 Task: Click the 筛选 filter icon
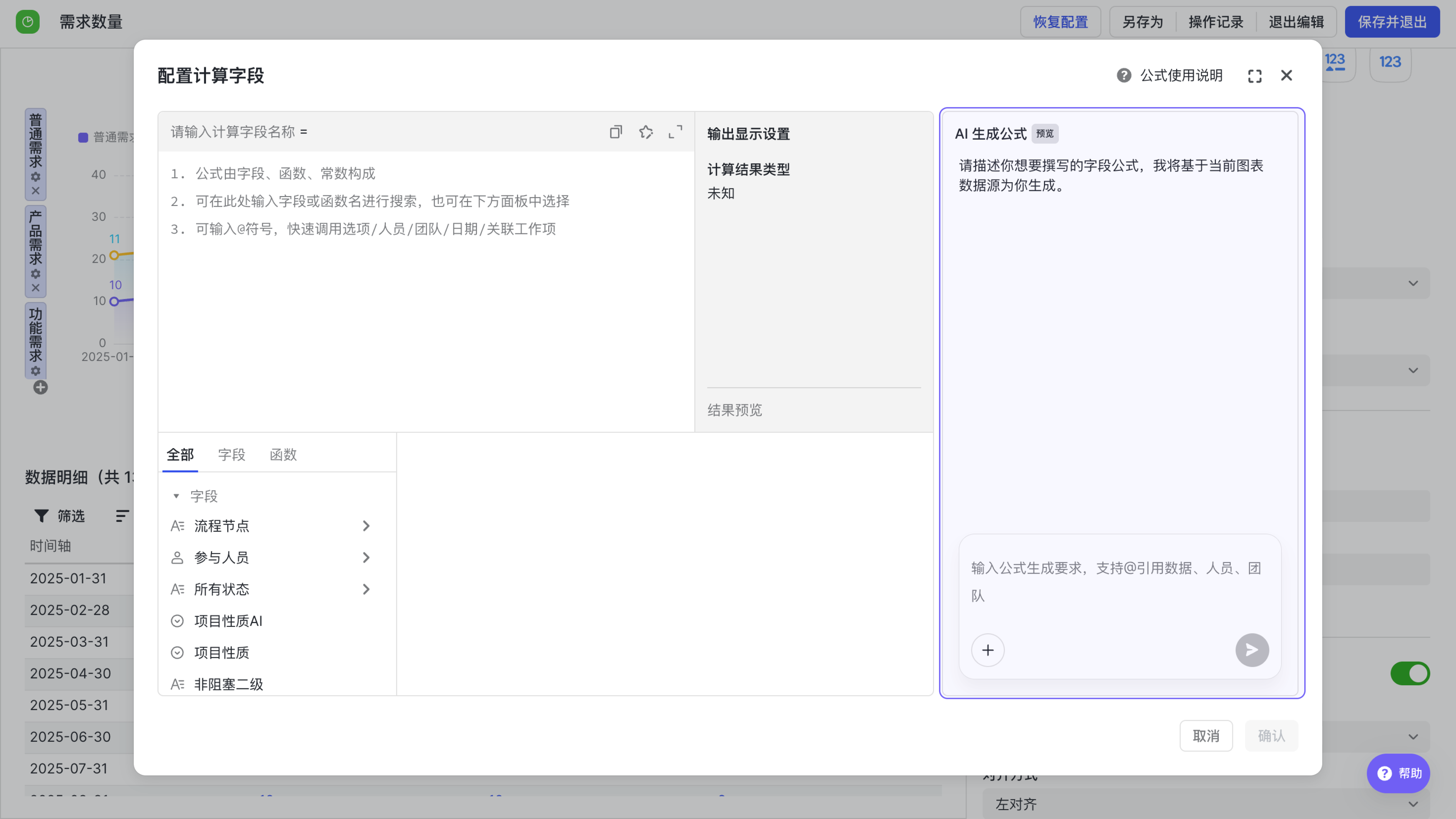pos(41,516)
